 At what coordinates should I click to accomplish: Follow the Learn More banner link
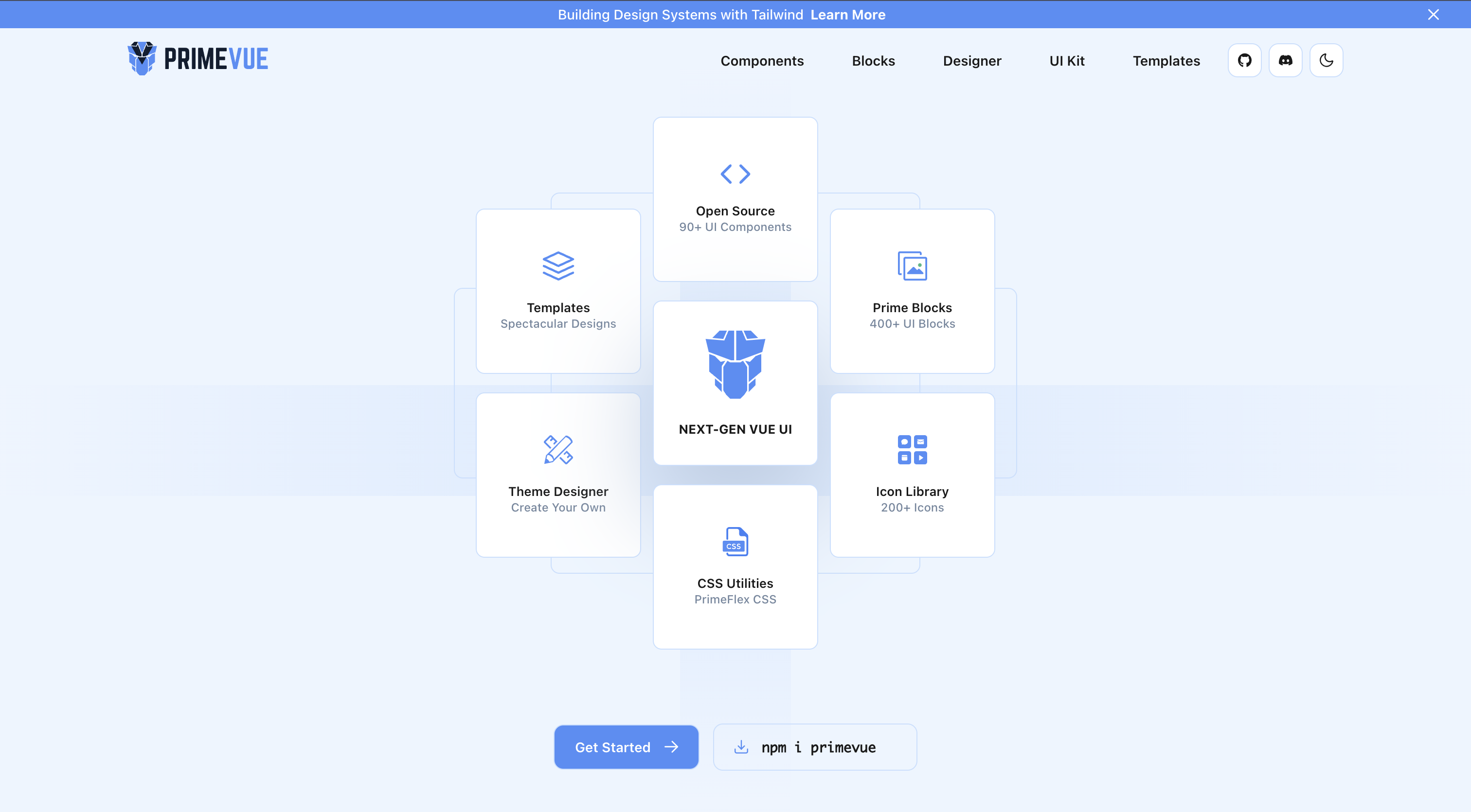847,15
